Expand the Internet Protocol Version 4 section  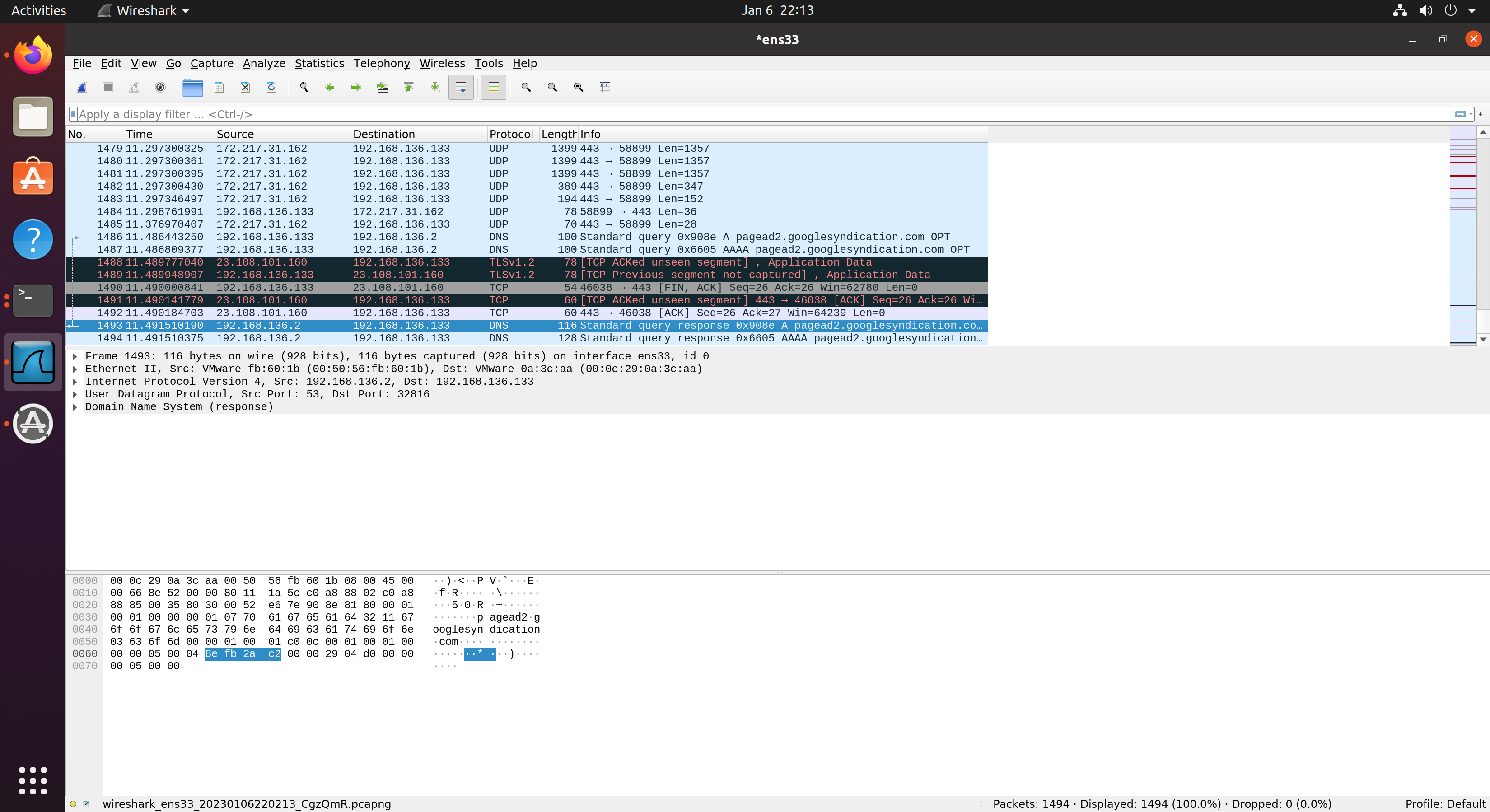point(75,382)
